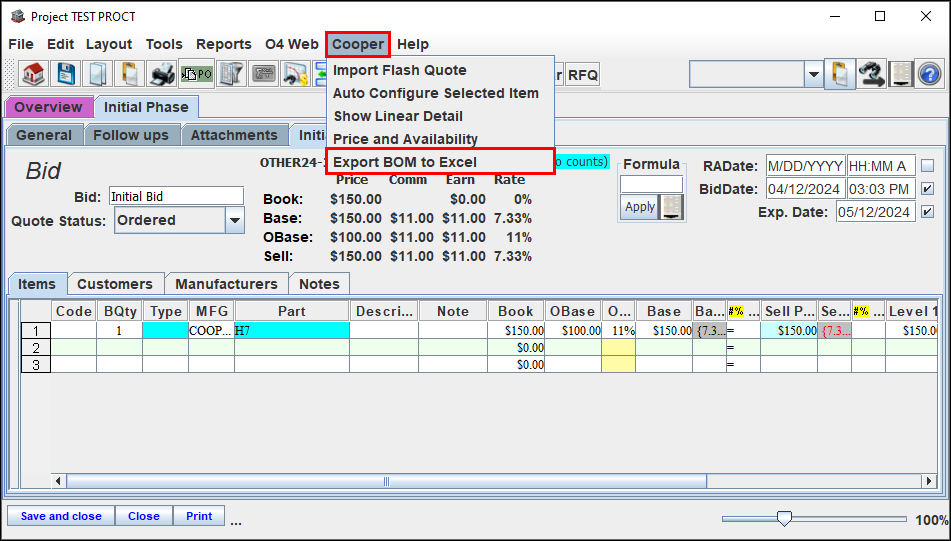Click the zoom slider thumb

784,519
